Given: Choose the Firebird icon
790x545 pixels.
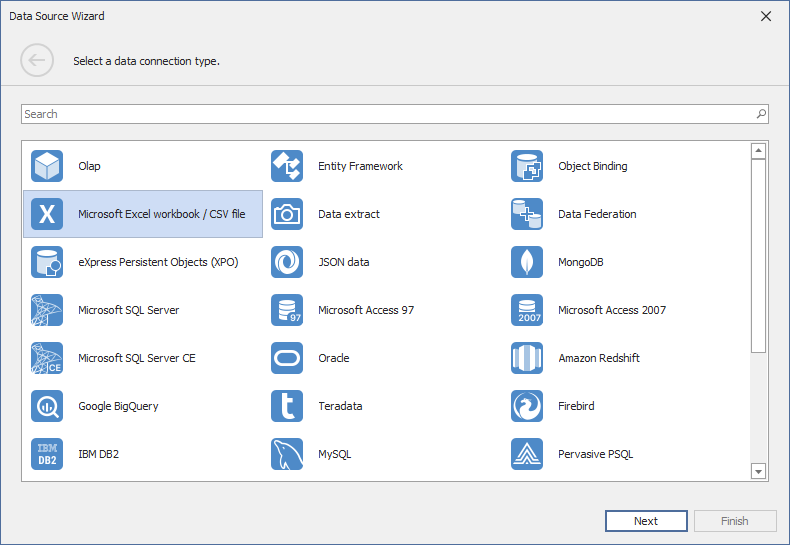Looking at the screenshot, I should 526,406.
